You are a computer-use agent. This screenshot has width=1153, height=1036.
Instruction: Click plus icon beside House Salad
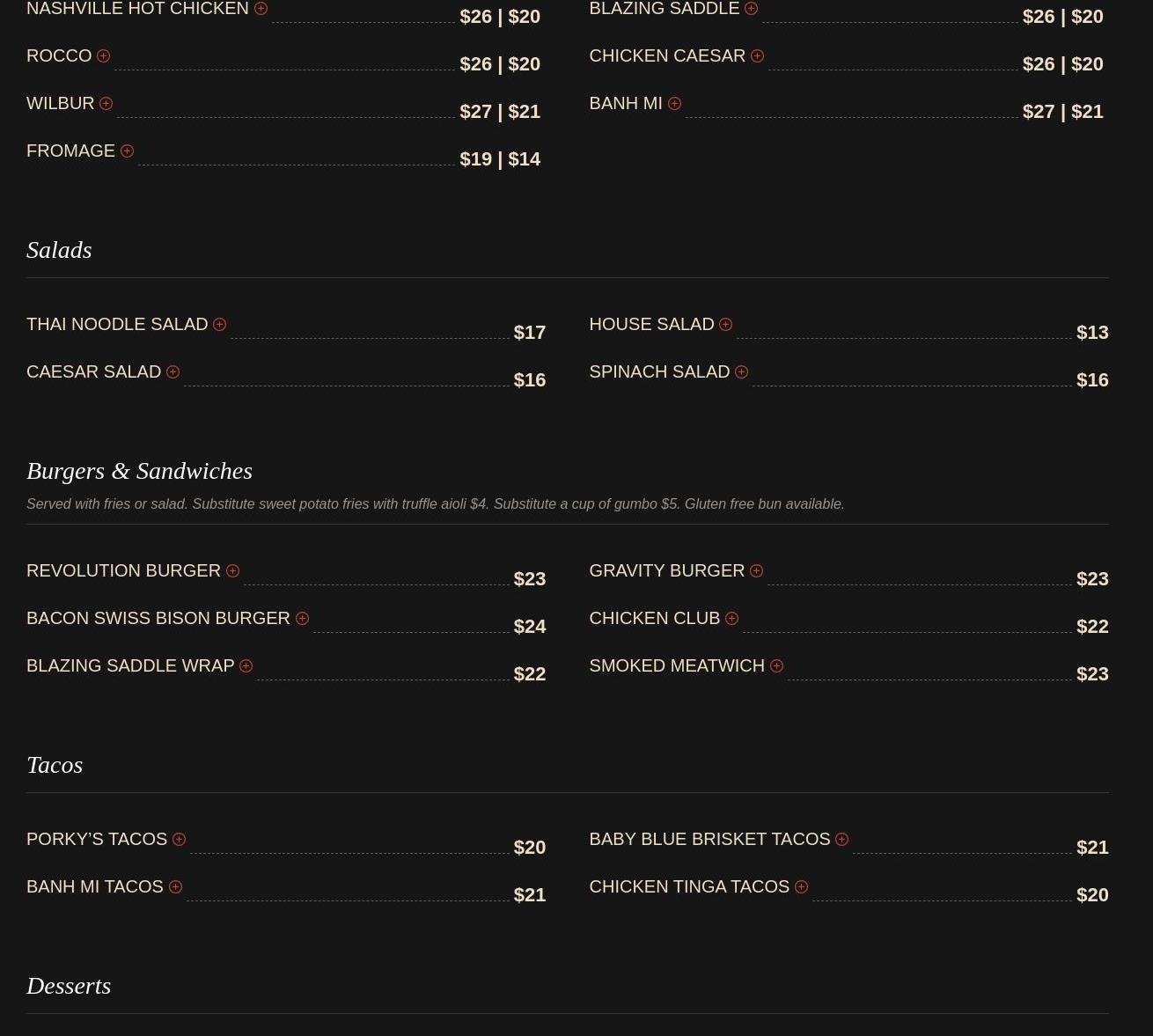pyautogui.click(x=725, y=325)
